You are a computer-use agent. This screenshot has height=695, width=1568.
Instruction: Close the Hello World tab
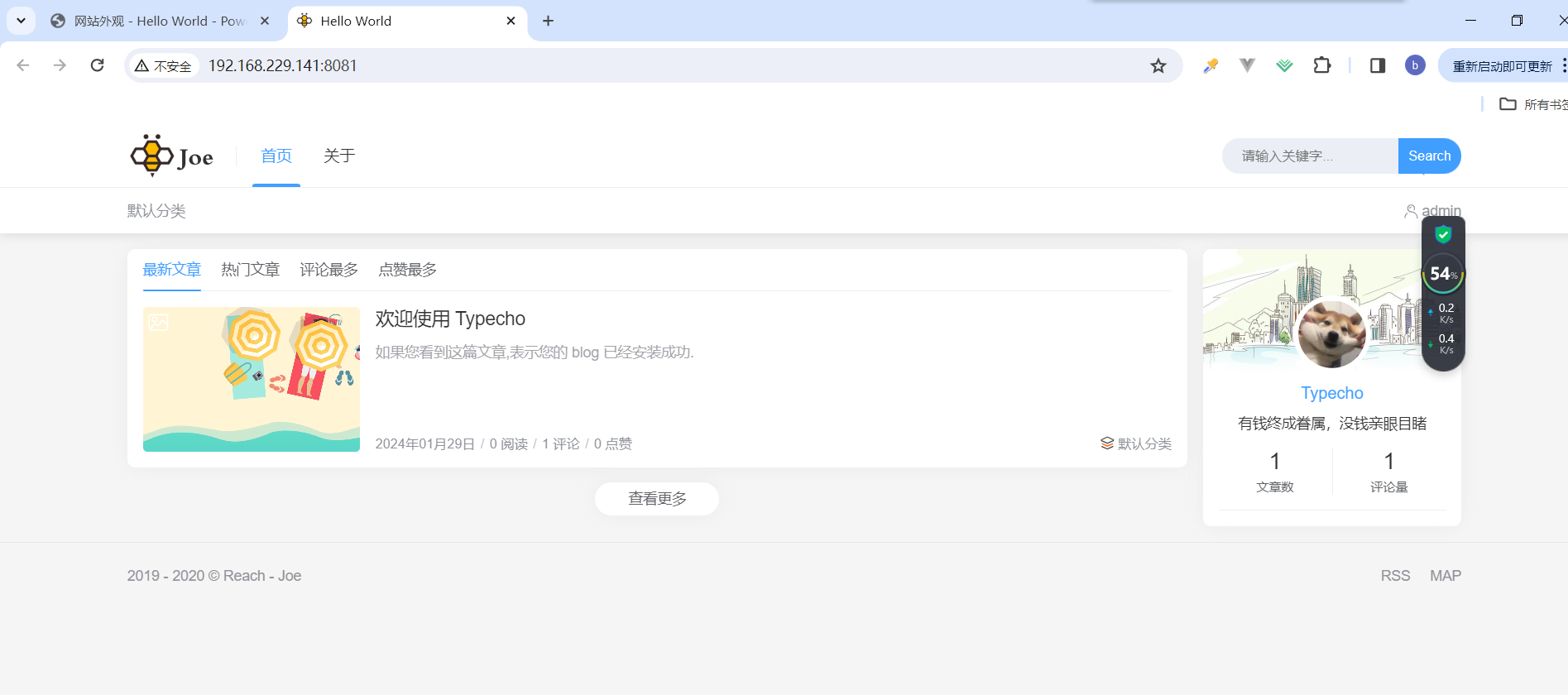point(511,21)
